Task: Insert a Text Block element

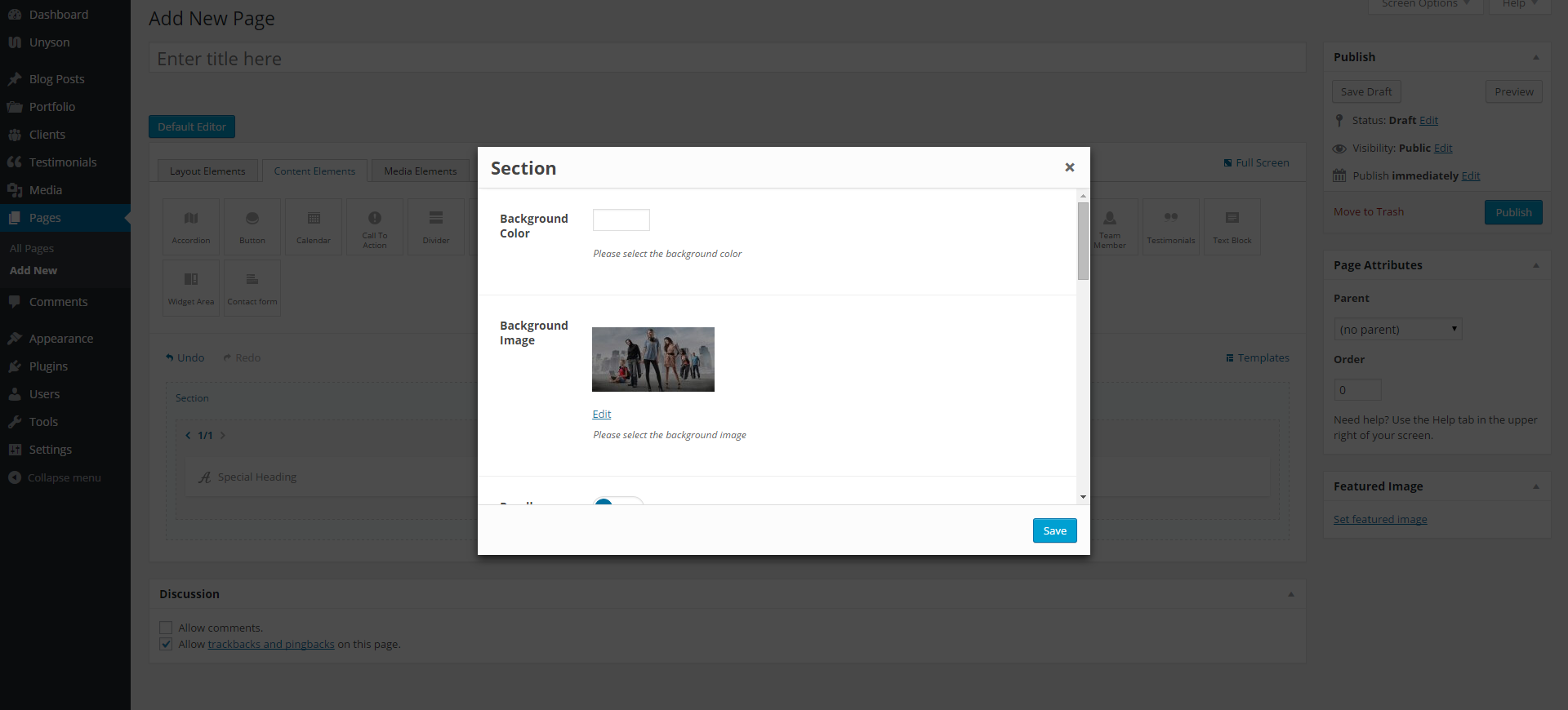Action: (1232, 226)
